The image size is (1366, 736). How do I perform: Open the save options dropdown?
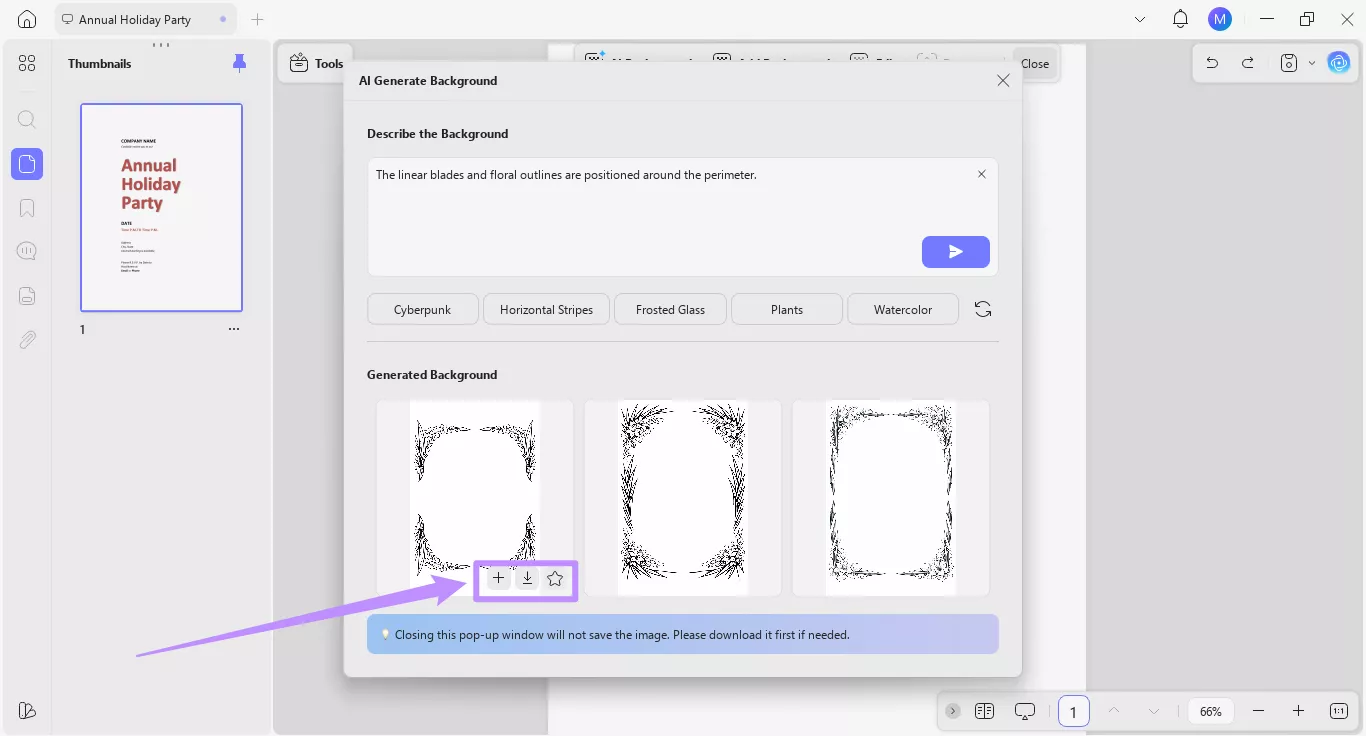pos(1312,62)
